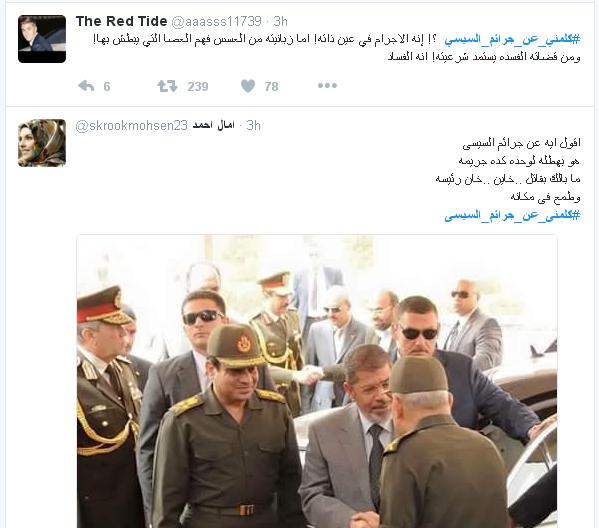Image resolution: width=599 pixels, height=528 pixels.
Task: View the like count of 78
Action: pos(271,86)
